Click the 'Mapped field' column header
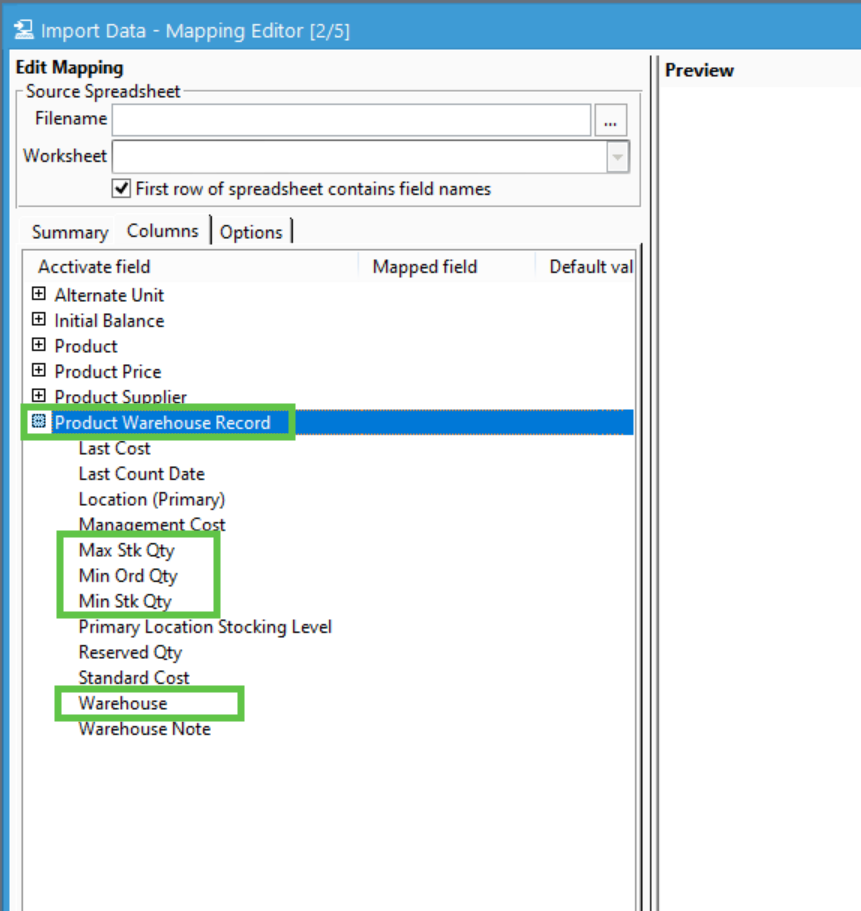 coord(424,266)
